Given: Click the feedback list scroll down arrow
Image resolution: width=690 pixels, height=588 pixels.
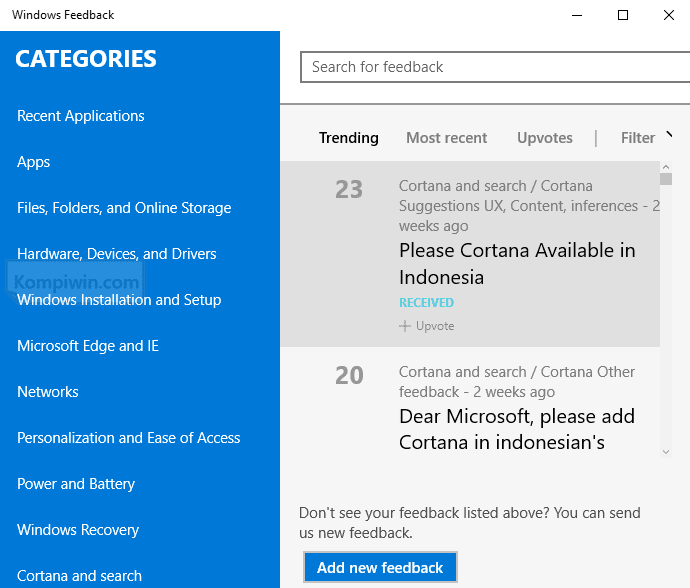Looking at the screenshot, I should (666, 452).
